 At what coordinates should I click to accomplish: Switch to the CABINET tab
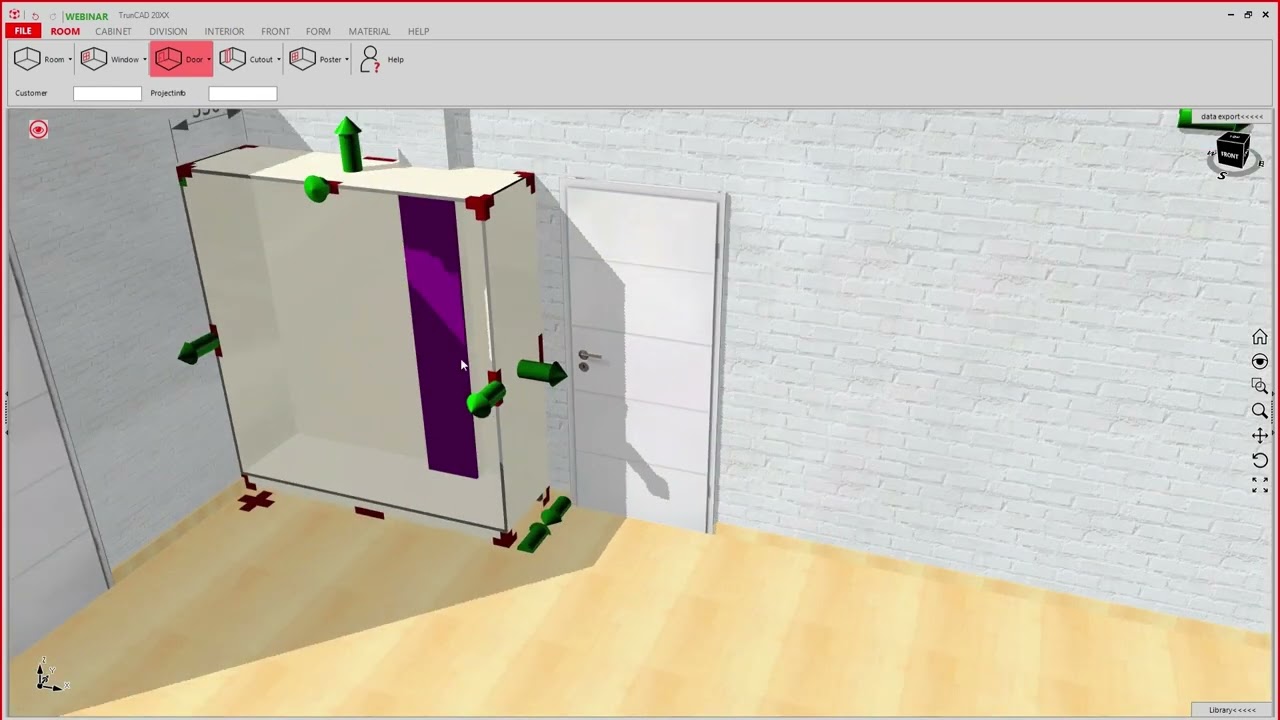pyautogui.click(x=113, y=31)
